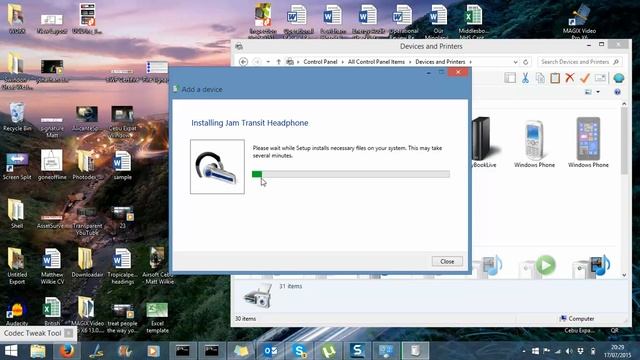Select the Recycle Bin desktop icon
640x360 pixels.
point(17,117)
